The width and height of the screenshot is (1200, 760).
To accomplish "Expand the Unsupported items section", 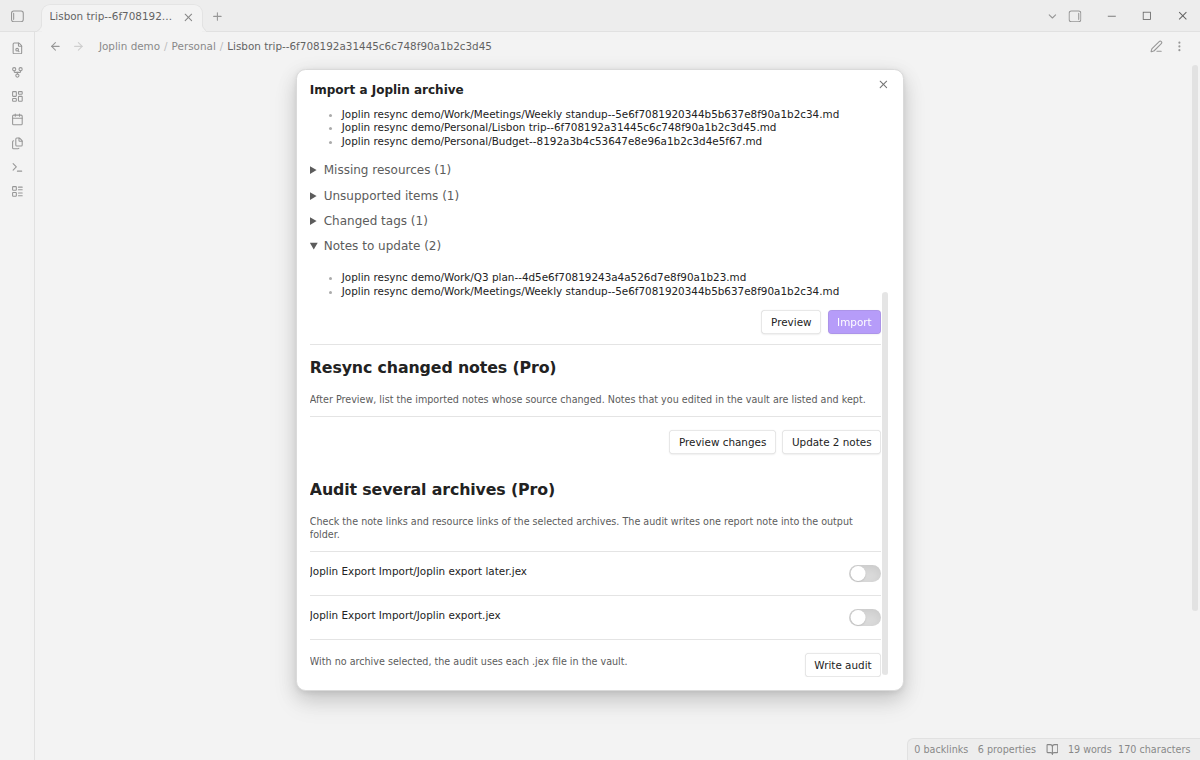I will [384, 196].
